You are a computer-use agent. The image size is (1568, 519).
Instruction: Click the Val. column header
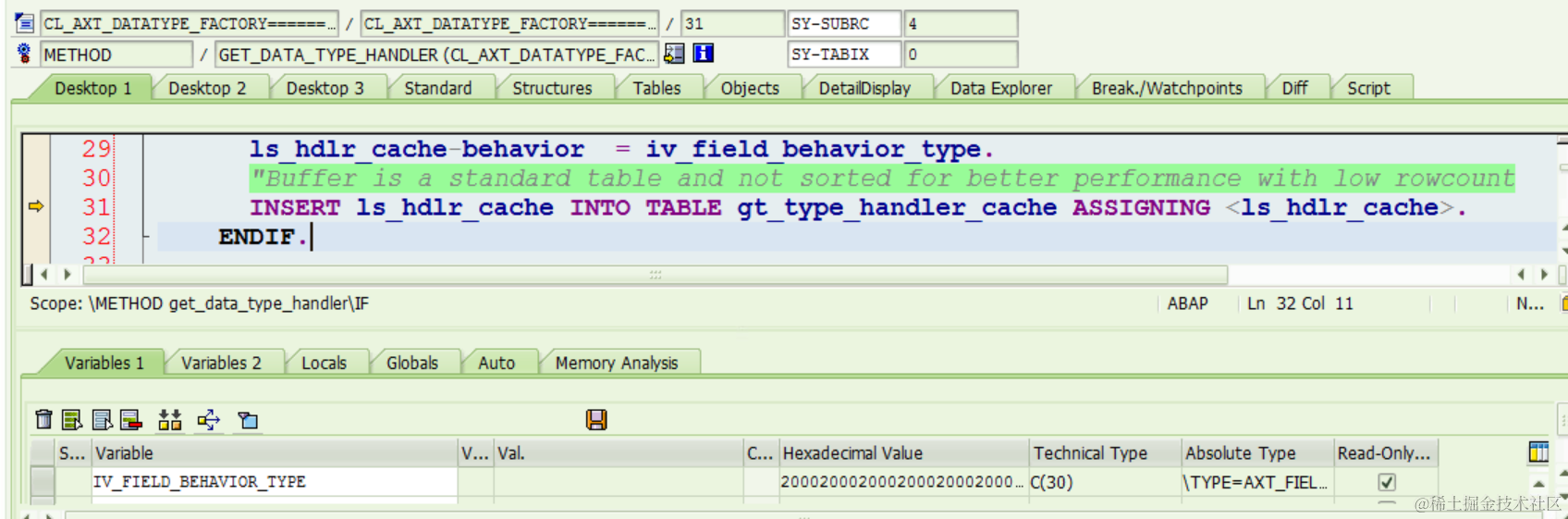coord(619,452)
